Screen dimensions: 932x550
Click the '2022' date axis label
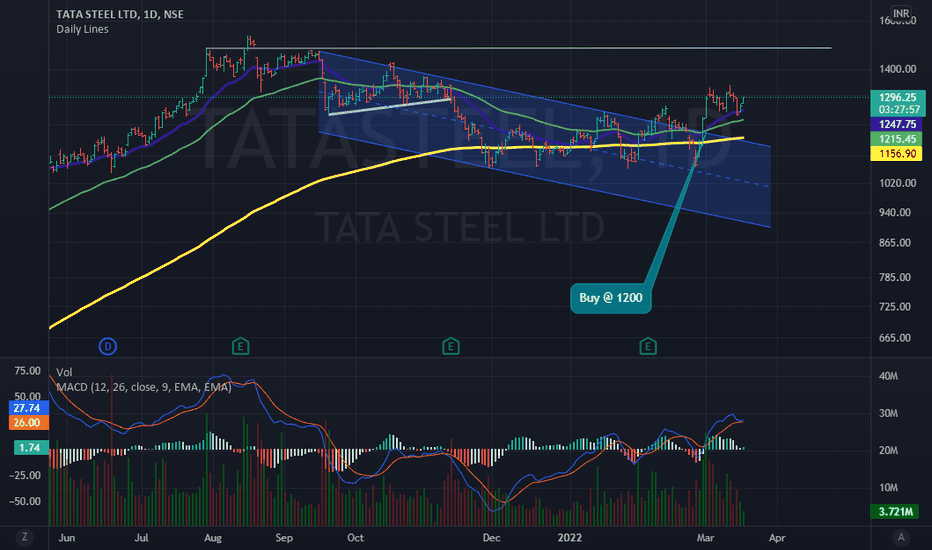569,538
